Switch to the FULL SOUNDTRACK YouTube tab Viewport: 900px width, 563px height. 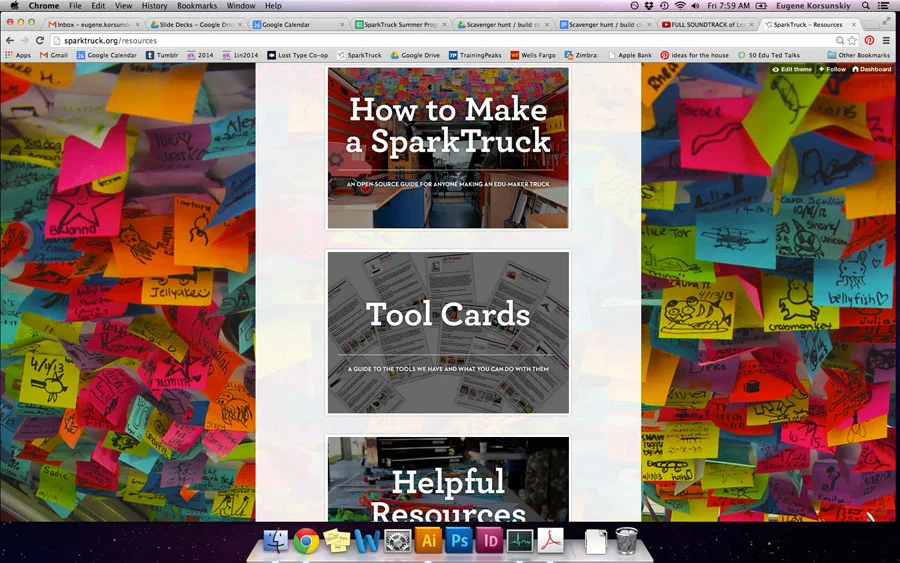click(707, 25)
